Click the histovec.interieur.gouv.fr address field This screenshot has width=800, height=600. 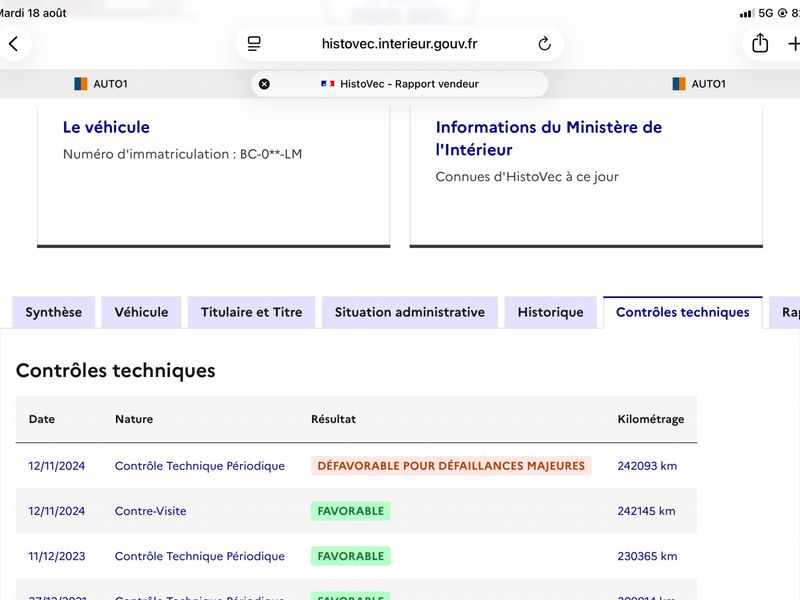point(399,44)
